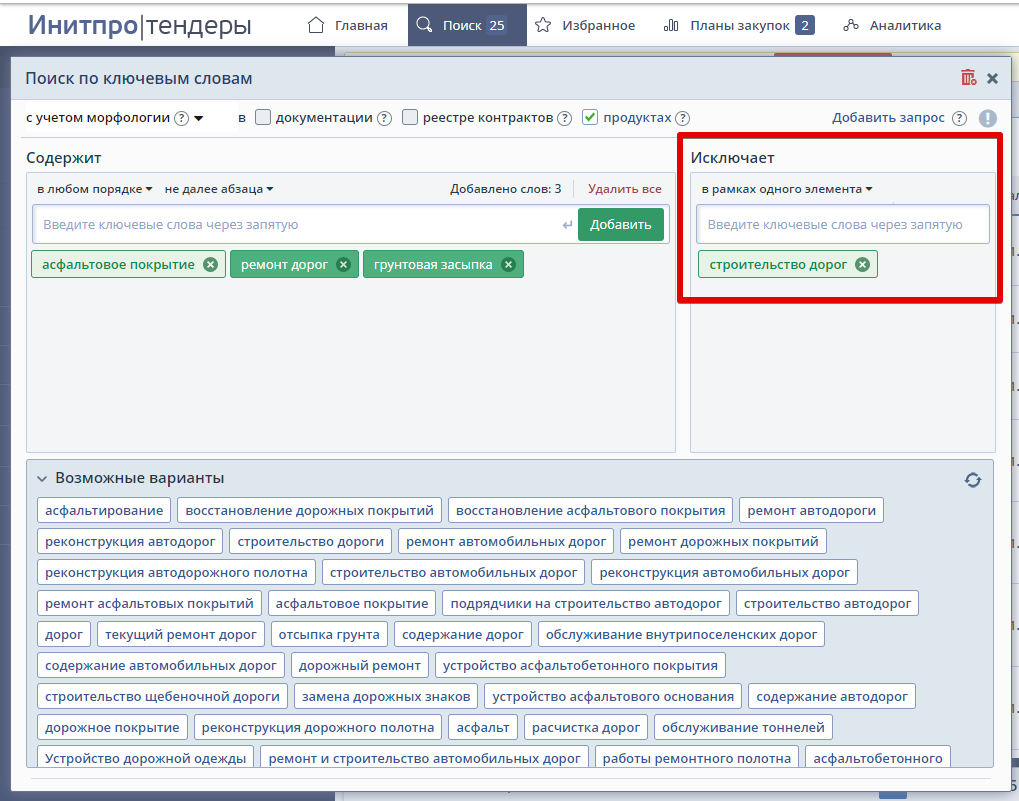Image resolution: width=1019 pixels, height=801 pixels.
Task: Open help icon next to реестре контрактов
Action: [x=565, y=118]
